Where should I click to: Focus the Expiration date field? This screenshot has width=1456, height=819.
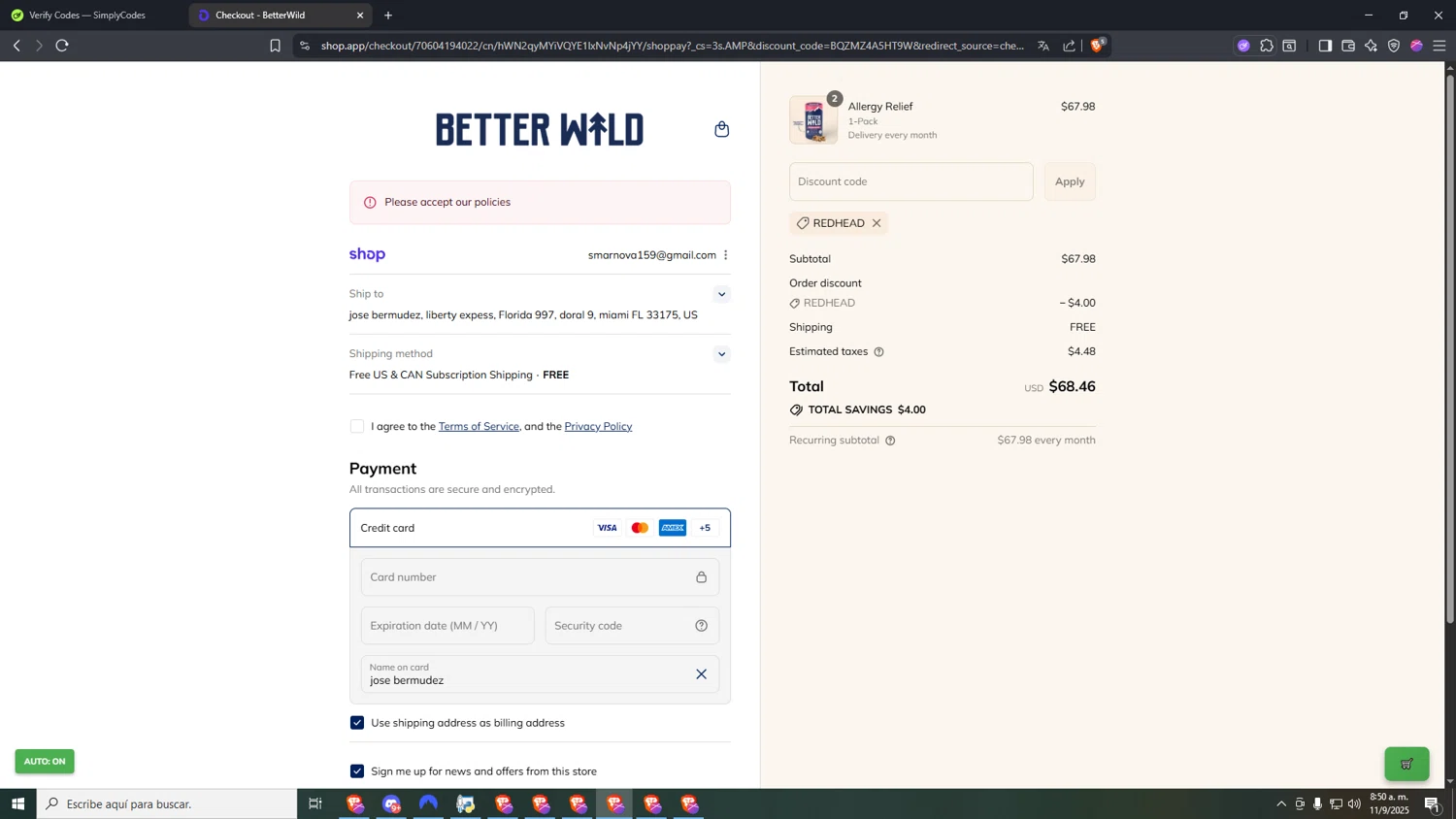447,626
